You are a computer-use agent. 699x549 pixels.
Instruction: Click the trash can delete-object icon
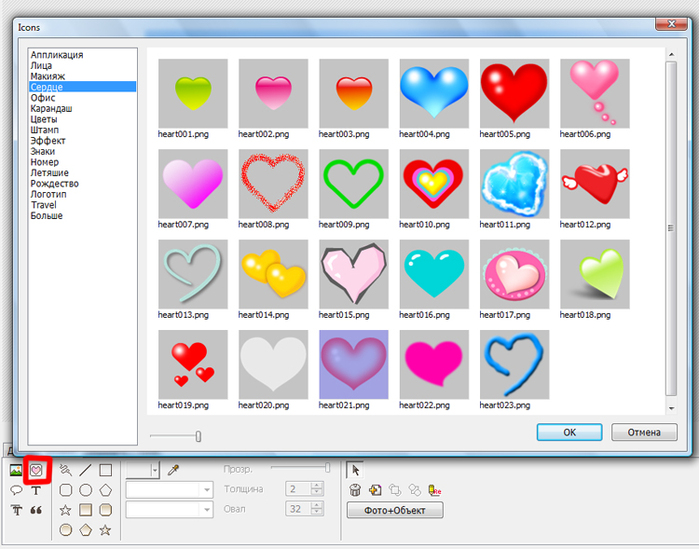pos(355,490)
